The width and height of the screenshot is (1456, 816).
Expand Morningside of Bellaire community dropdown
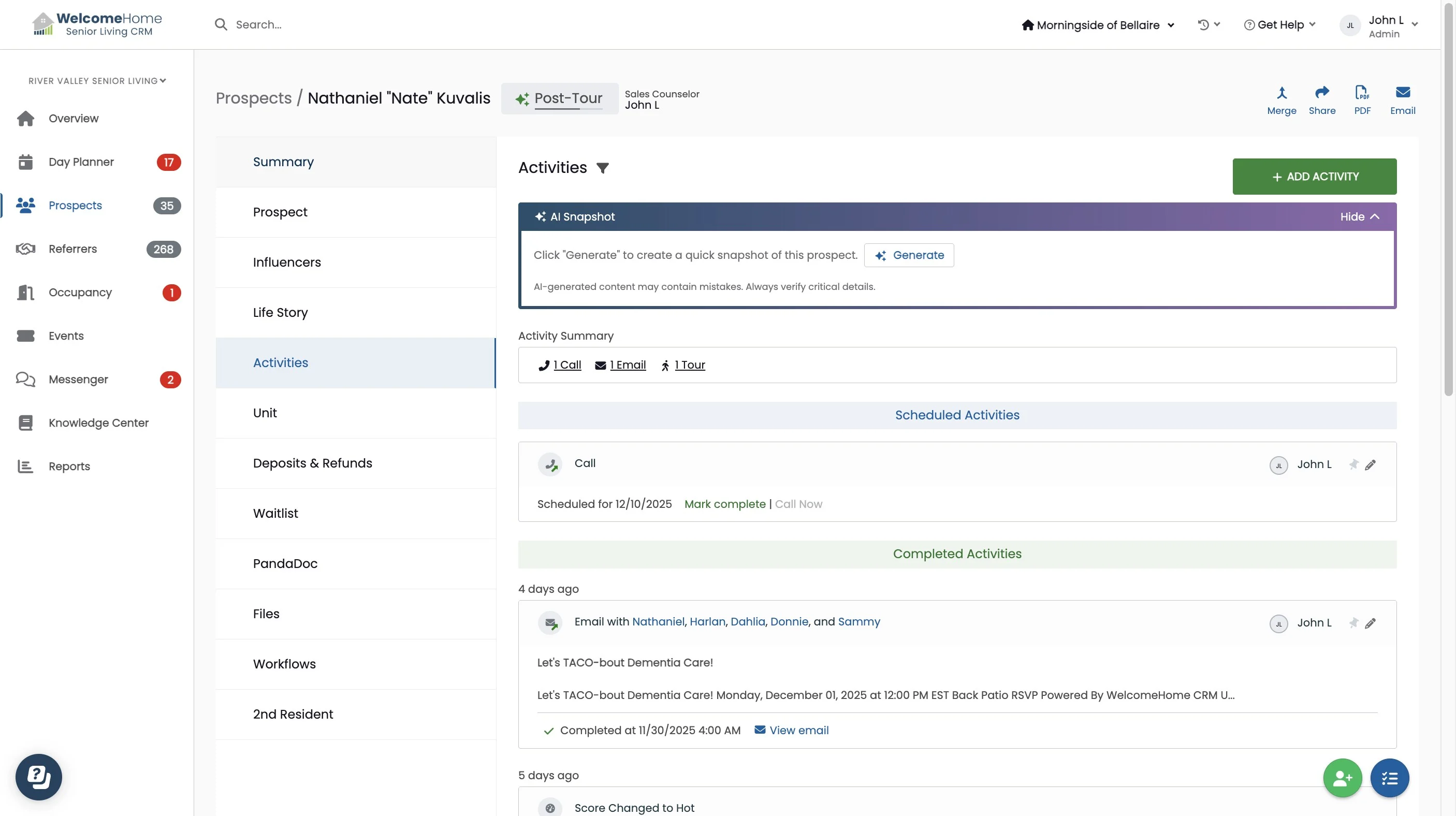click(1098, 25)
